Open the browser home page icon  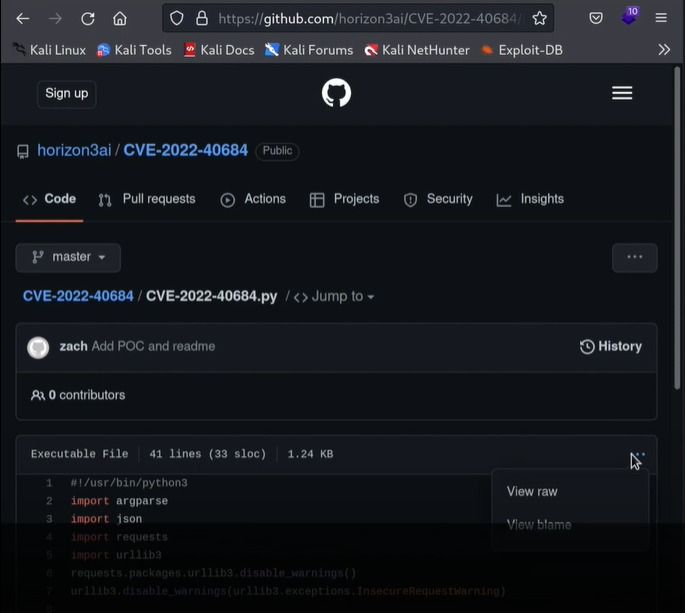(120, 18)
